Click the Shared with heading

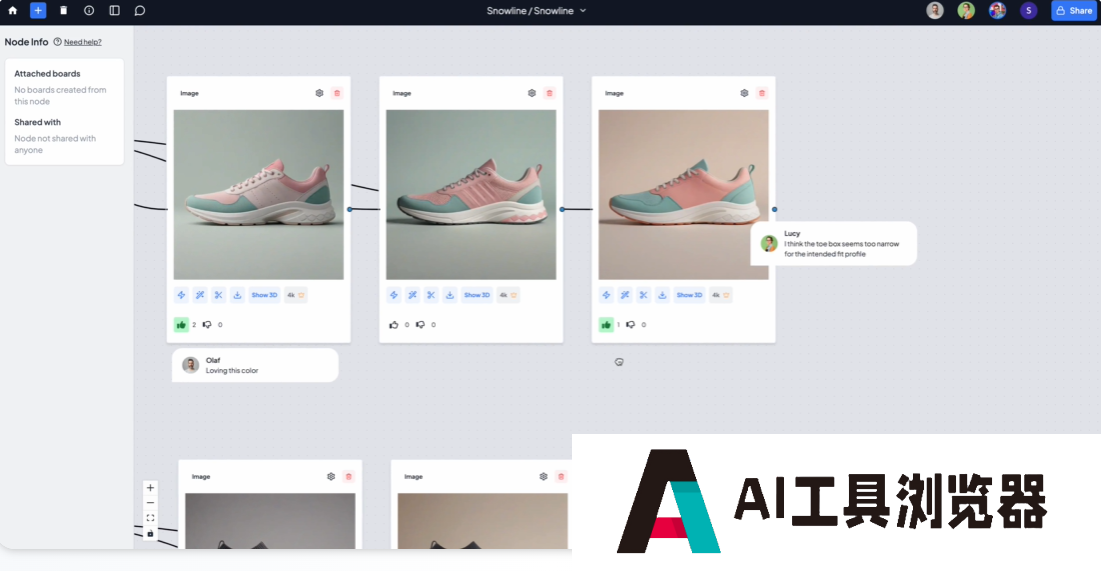click(37, 122)
